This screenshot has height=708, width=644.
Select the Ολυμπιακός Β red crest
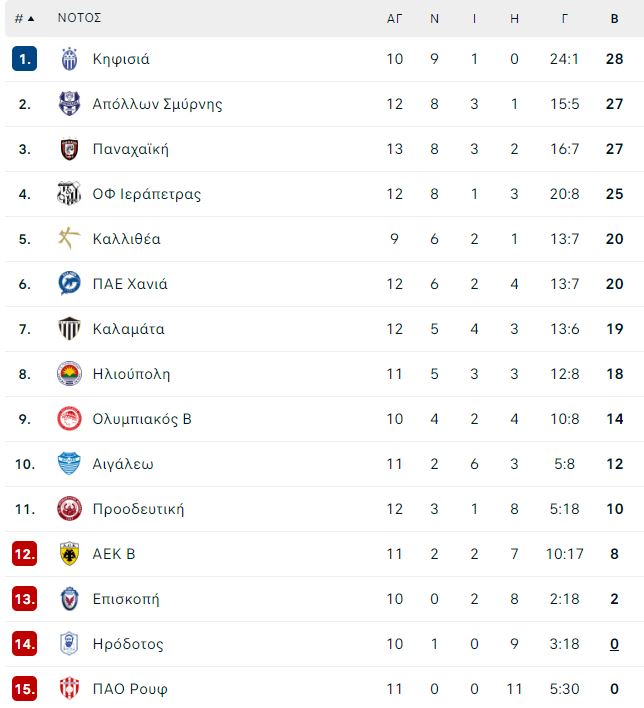[69, 419]
